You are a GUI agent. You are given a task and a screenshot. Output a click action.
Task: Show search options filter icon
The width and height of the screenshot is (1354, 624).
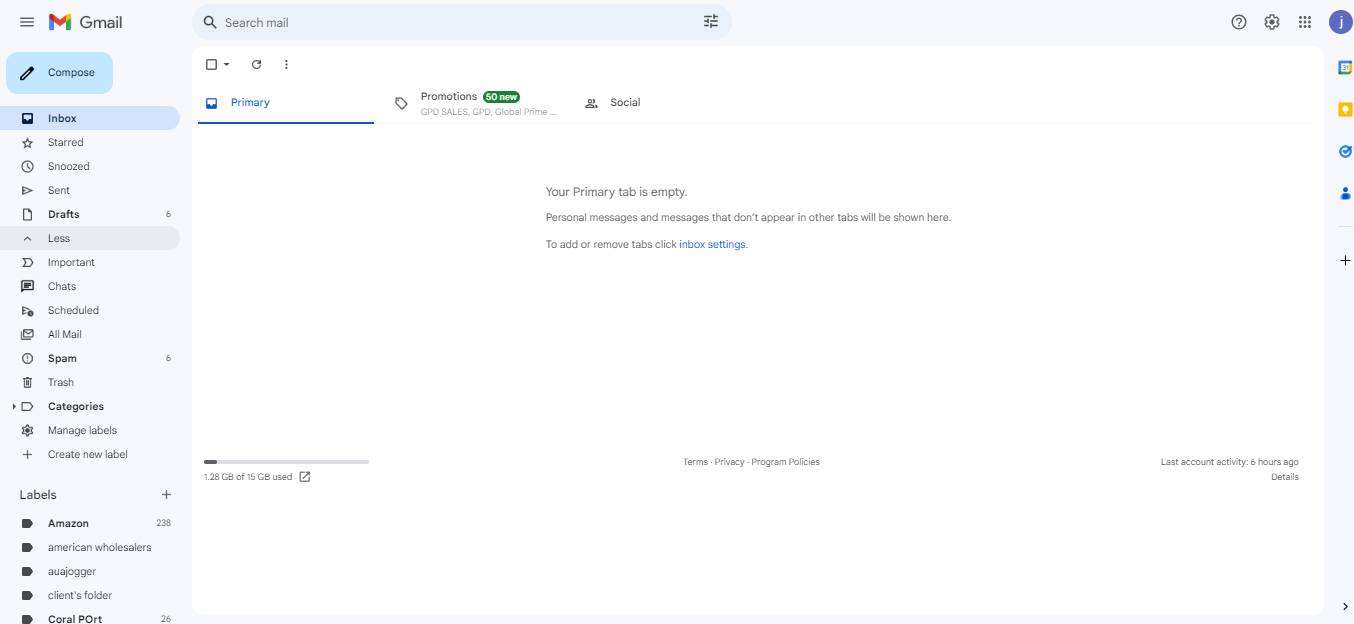(x=711, y=22)
